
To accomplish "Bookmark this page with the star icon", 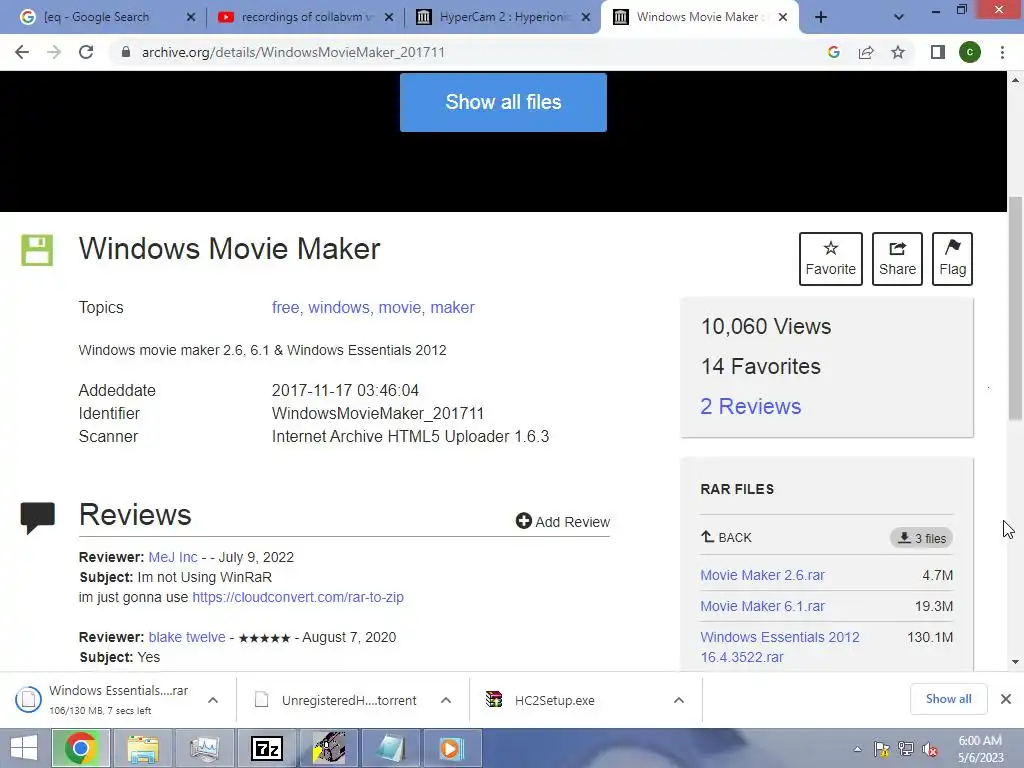I will (898, 52).
